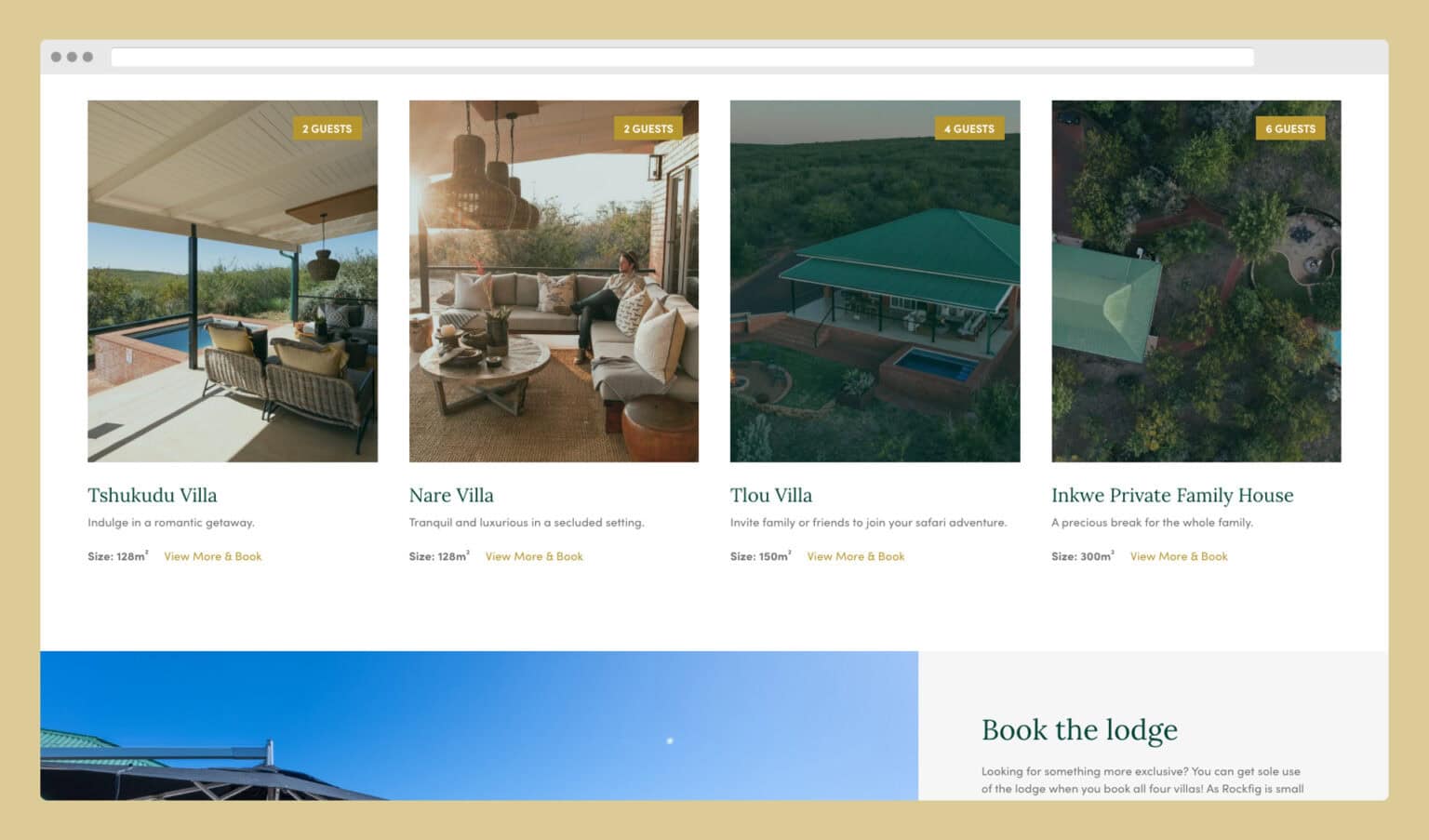The height and width of the screenshot is (840, 1429).
Task: Click the Book the lodge heading
Action: 1079,730
